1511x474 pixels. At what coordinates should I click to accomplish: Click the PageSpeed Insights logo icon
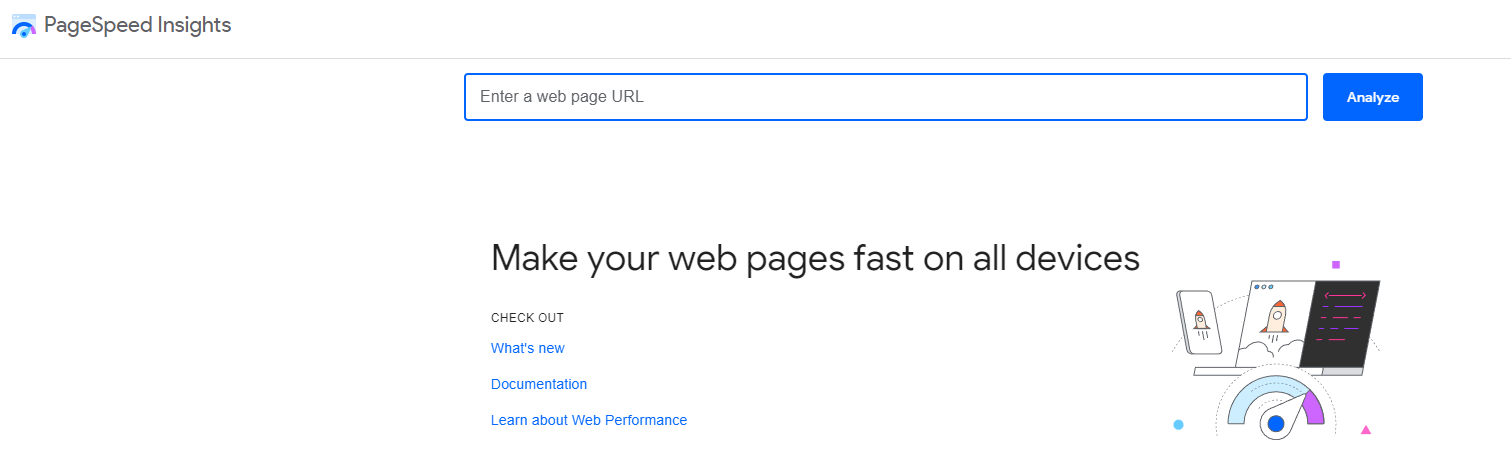point(24,26)
